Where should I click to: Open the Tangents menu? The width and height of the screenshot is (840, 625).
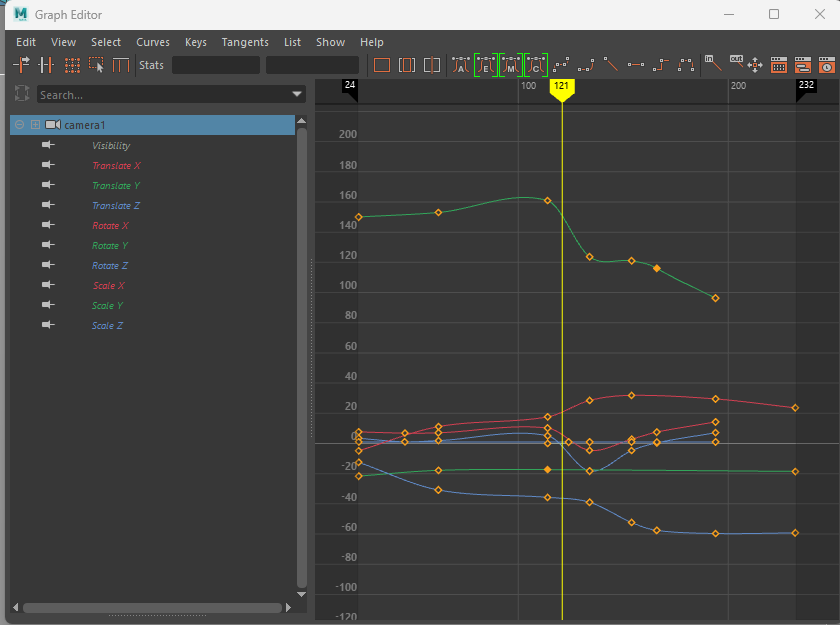[245, 42]
